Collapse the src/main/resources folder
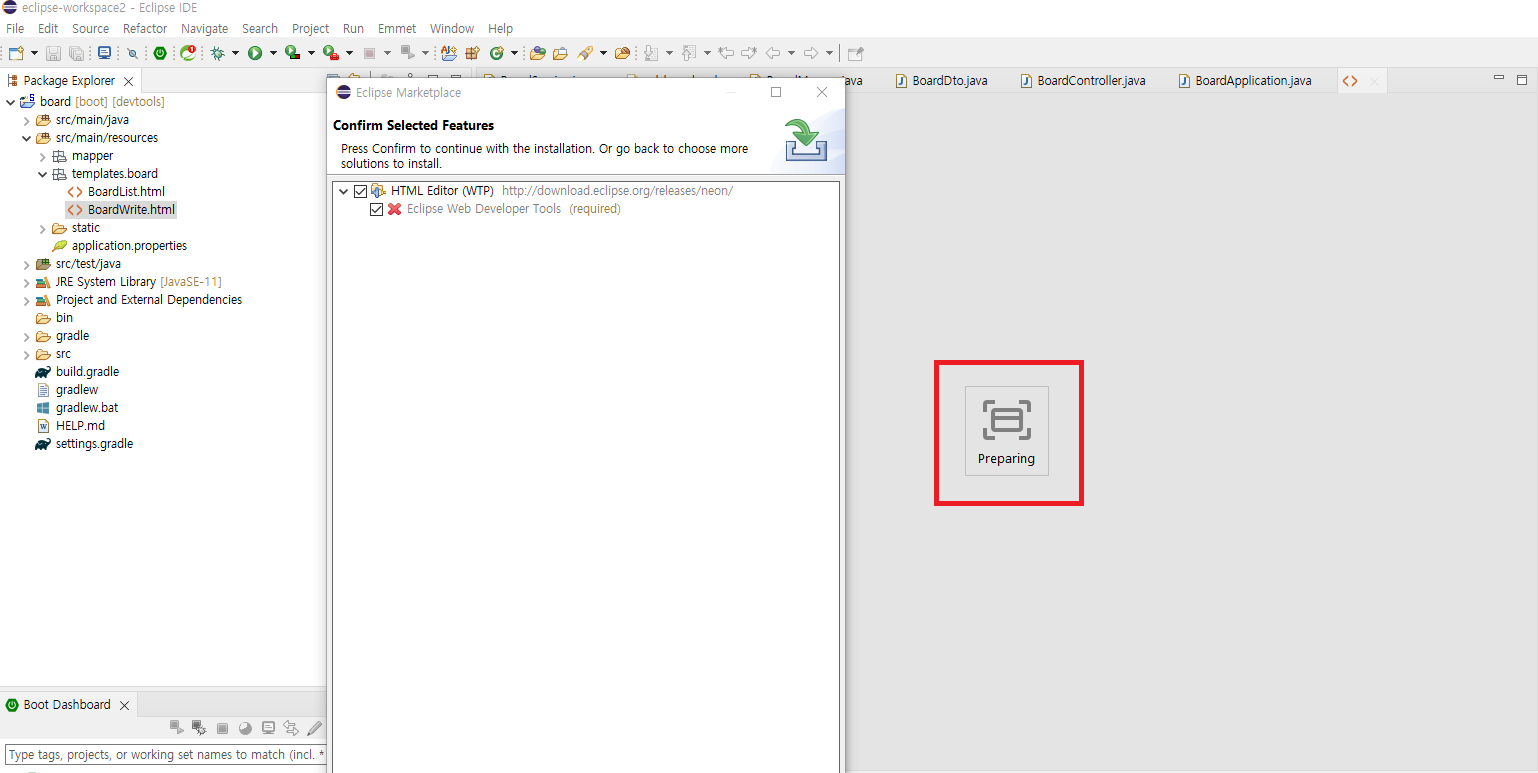Screen dimensions: 1538x773 point(27,138)
